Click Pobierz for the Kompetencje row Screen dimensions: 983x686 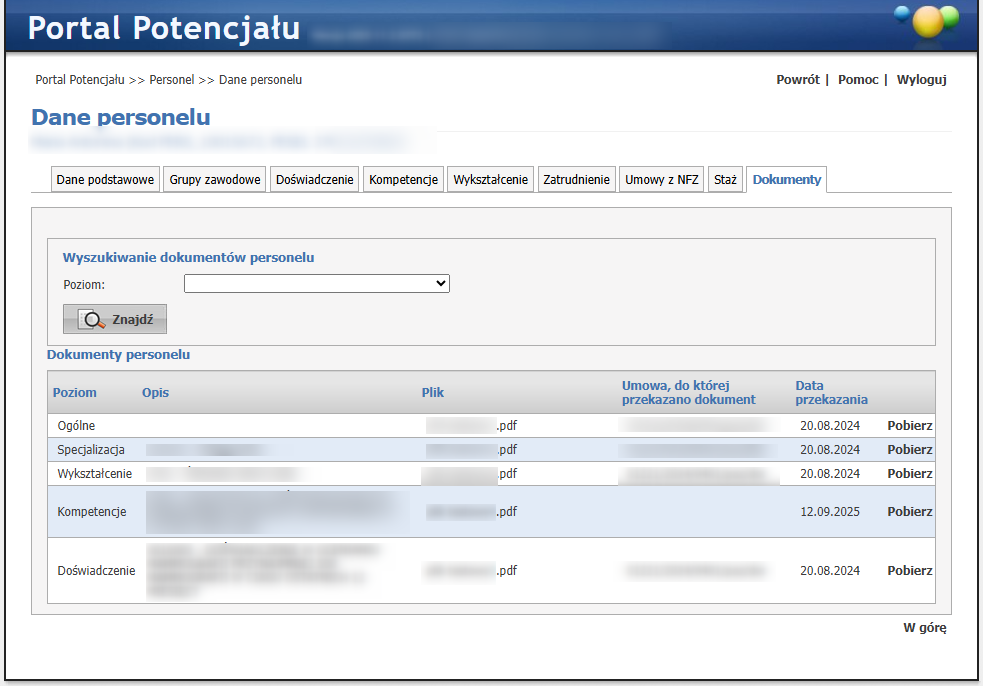[x=909, y=512]
